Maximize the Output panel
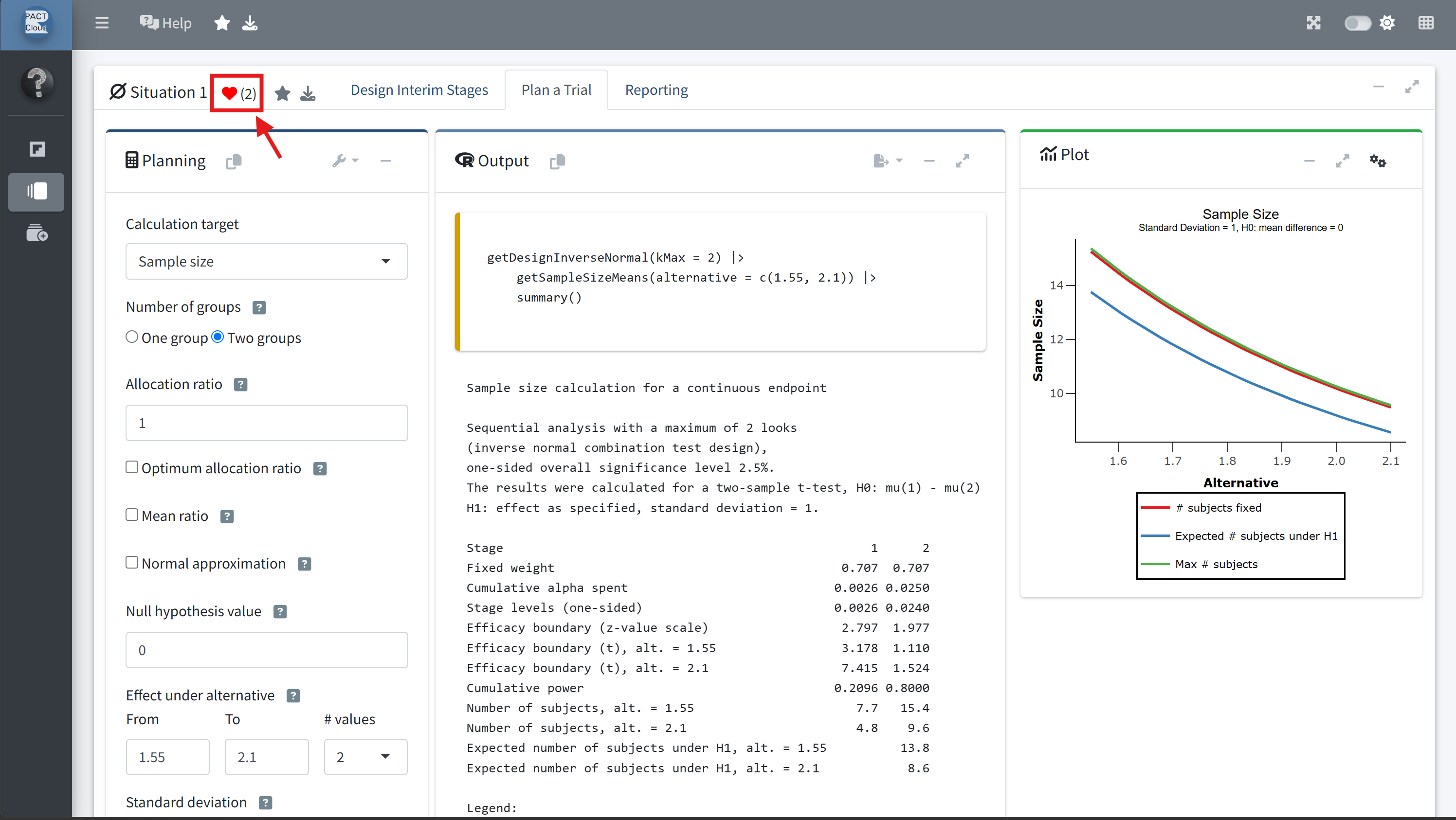Viewport: 1456px width, 820px height. 963,161
